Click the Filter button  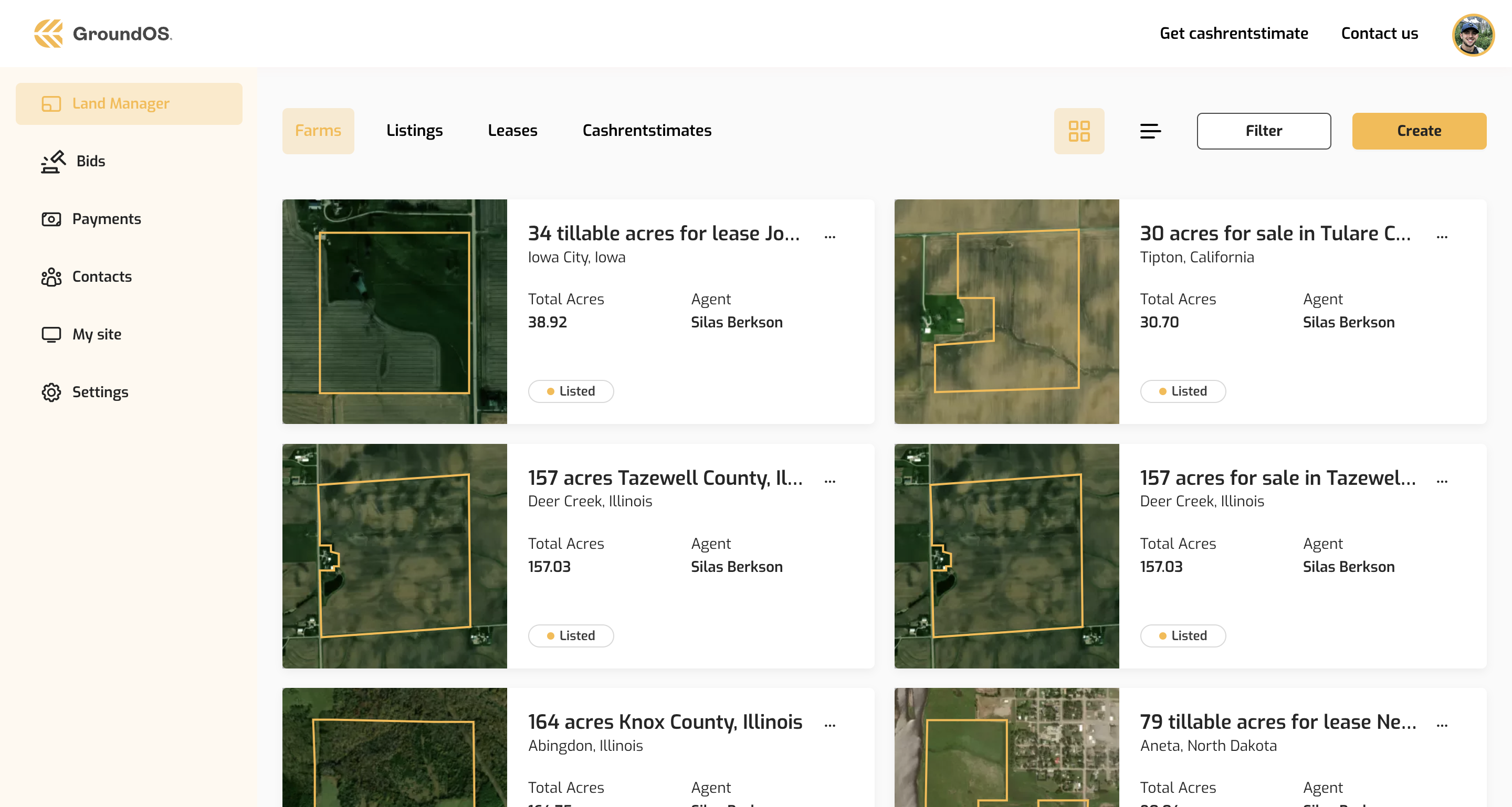click(x=1263, y=131)
